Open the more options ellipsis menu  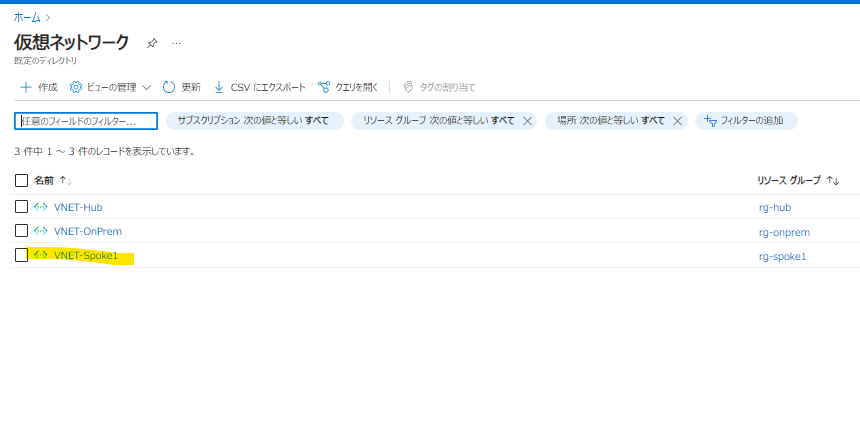176,43
